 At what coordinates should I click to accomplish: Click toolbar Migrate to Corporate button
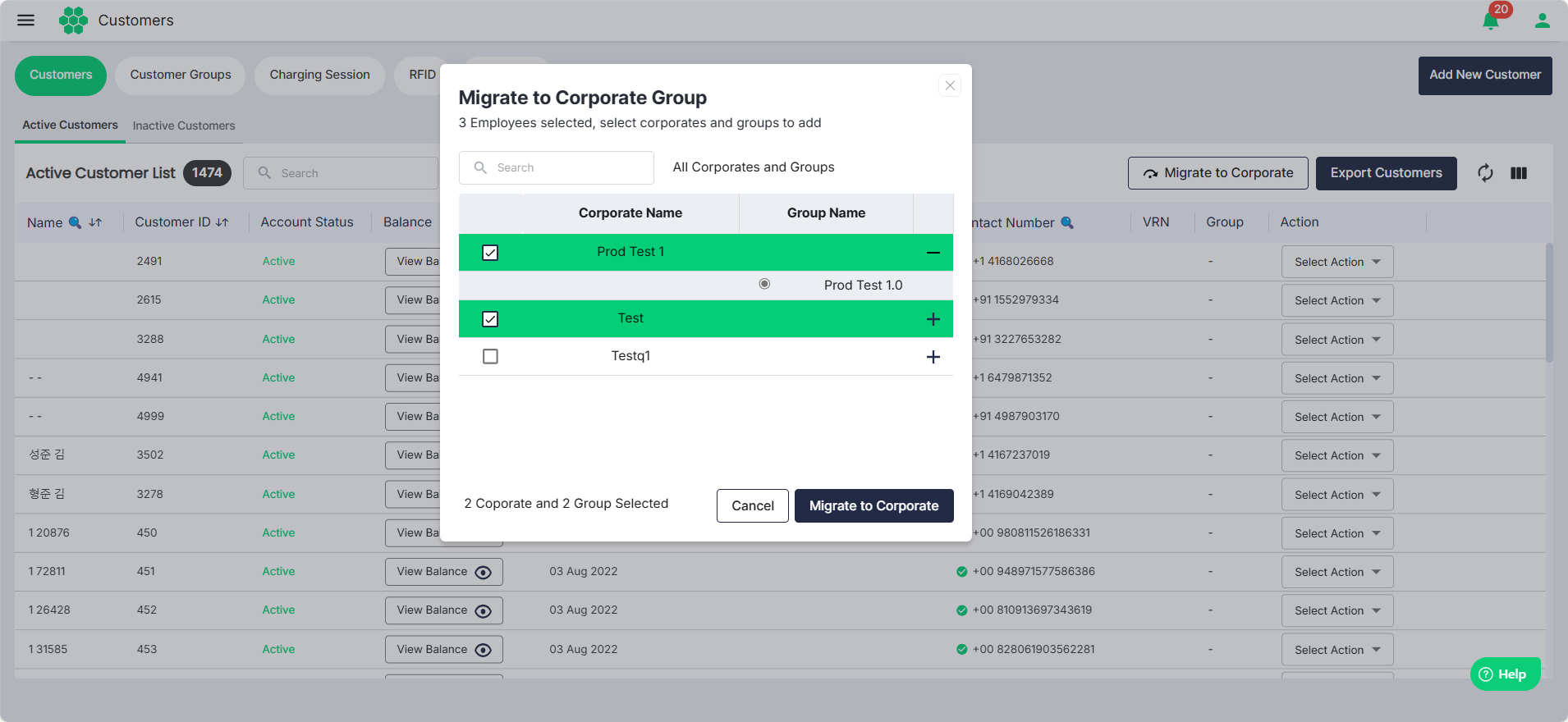1218,173
